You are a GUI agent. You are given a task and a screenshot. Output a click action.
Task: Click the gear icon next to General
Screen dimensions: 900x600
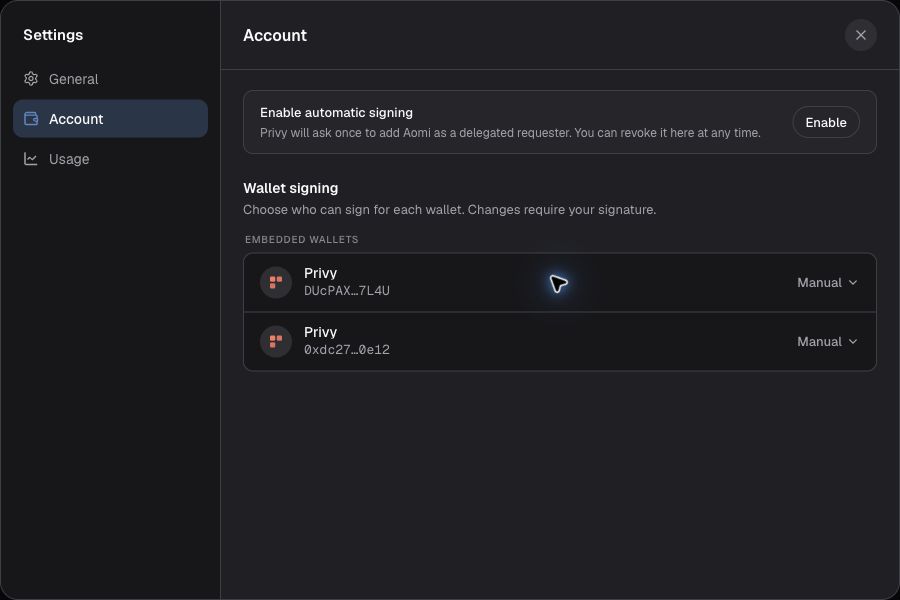pyautogui.click(x=31, y=79)
